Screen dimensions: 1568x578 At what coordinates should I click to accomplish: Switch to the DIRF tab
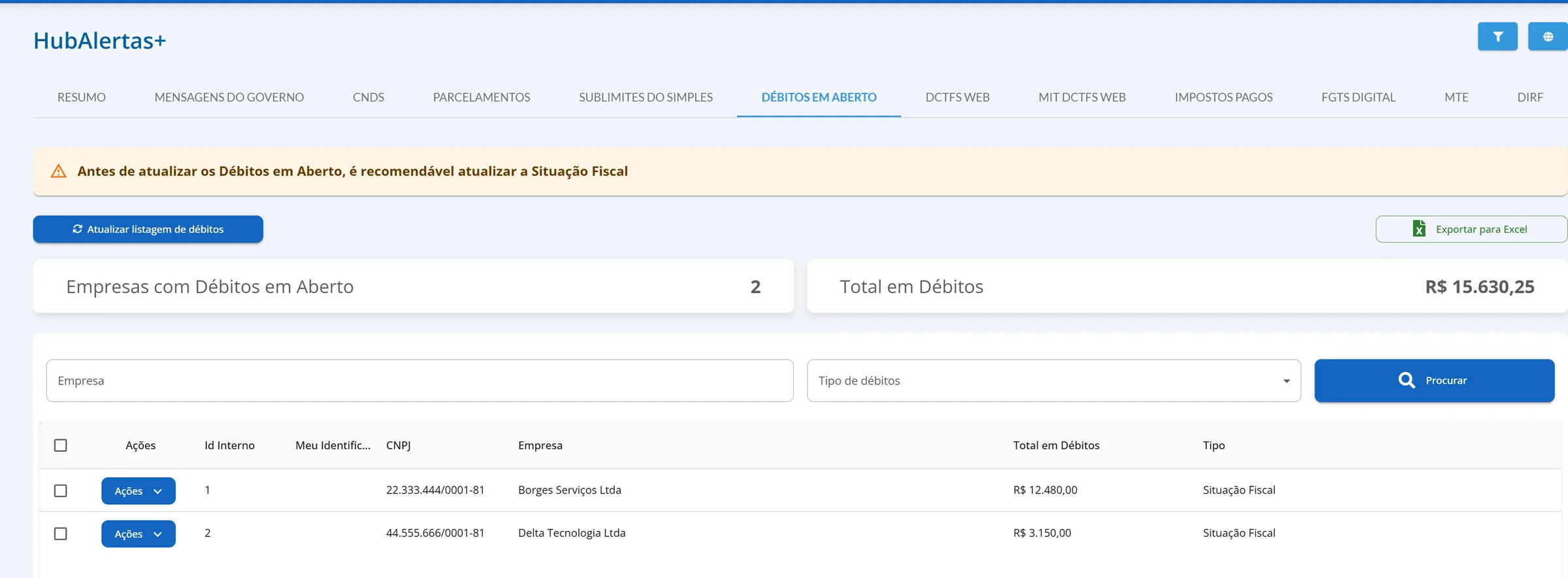tap(1530, 97)
